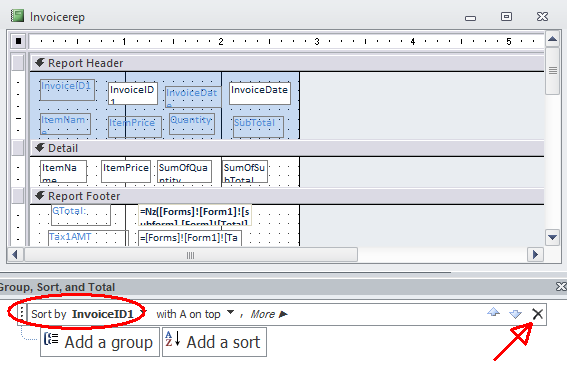
Task: Close the Group, Sort, and Total pane
Action: click(x=561, y=287)
